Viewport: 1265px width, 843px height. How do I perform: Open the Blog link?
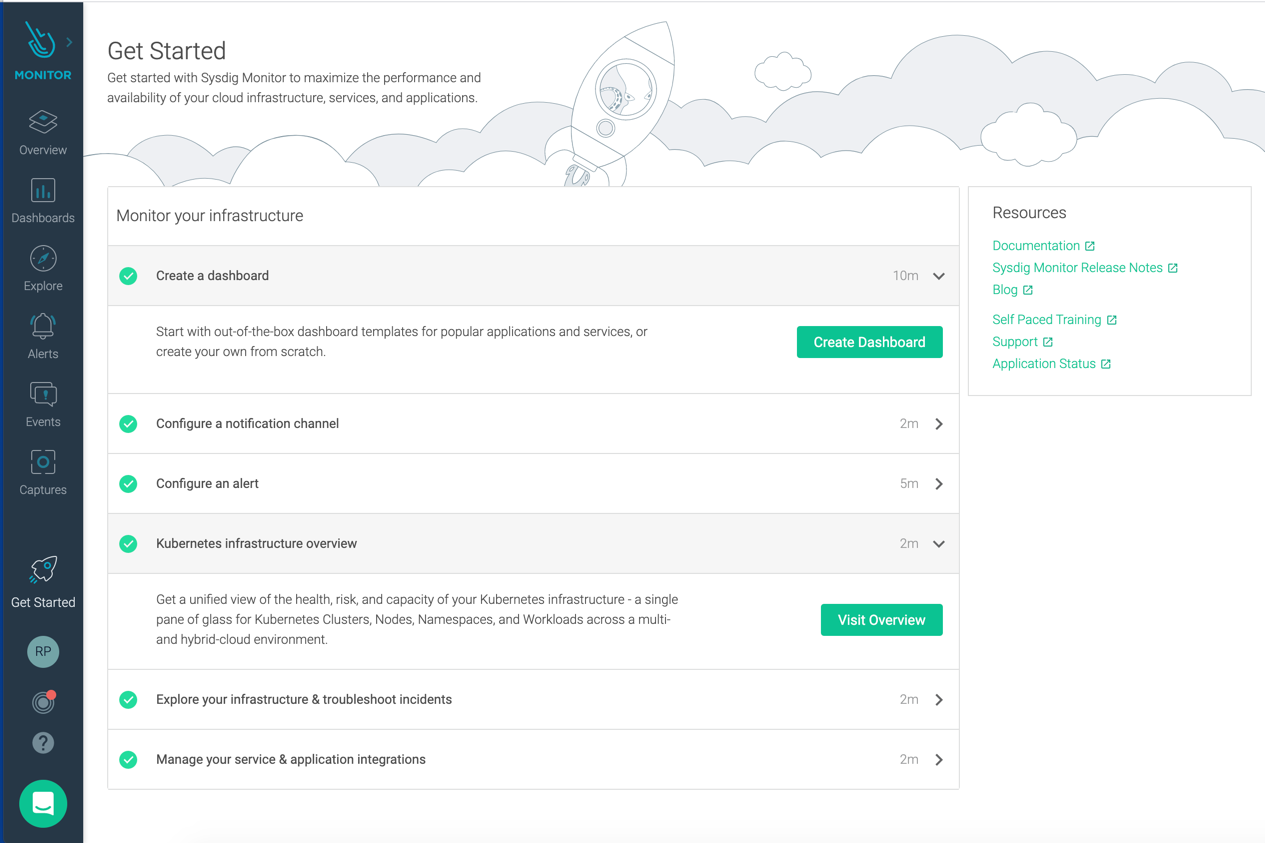[1005, 290]
